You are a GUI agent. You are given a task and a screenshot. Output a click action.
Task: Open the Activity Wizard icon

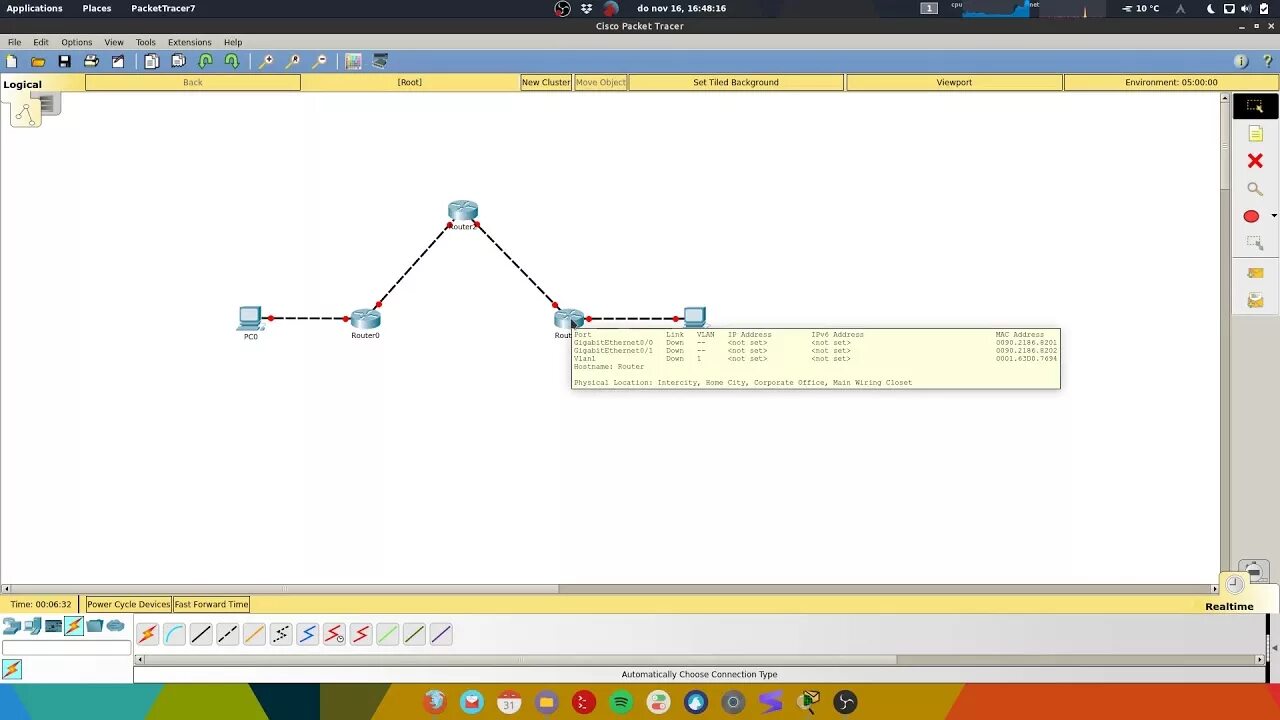click(x=118, y=61)
